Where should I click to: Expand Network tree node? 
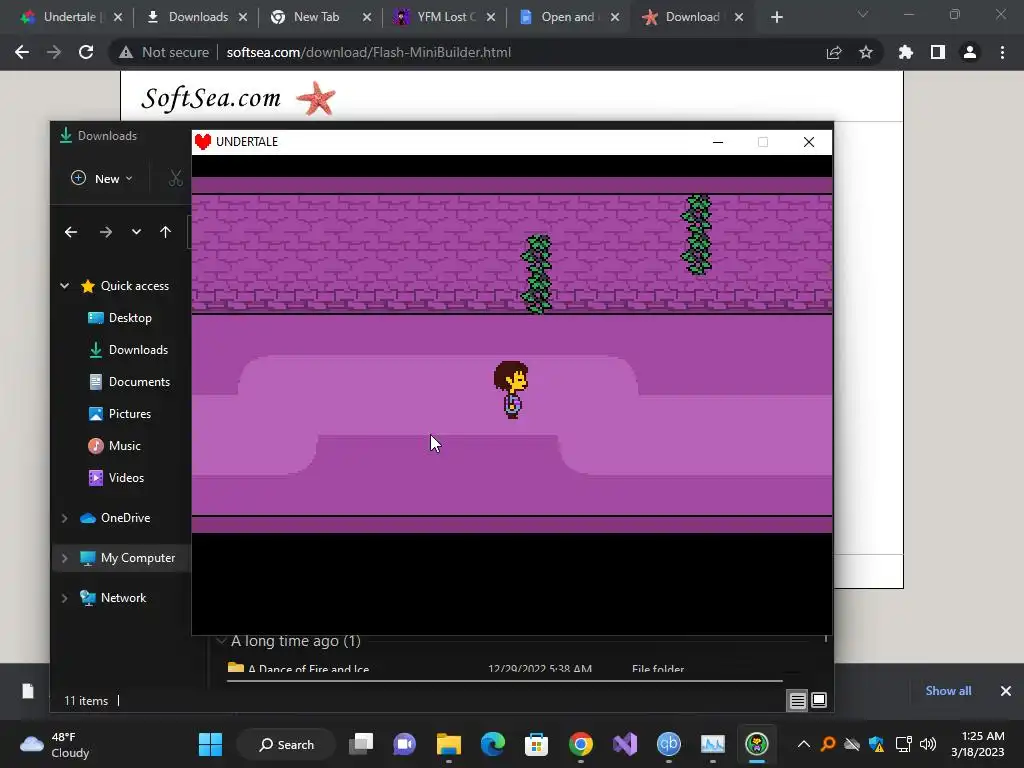point(65,598)
